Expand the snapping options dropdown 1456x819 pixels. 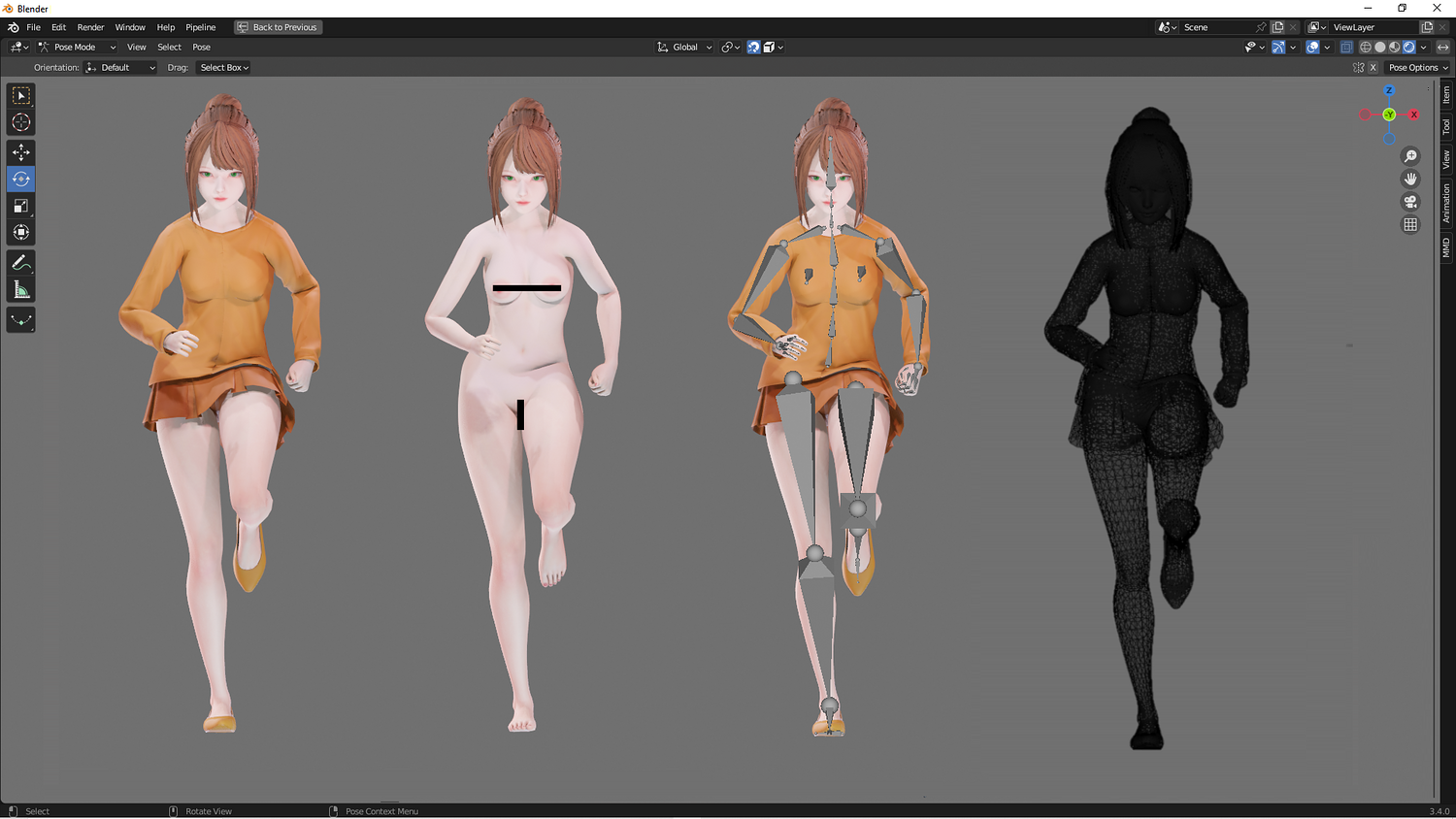coord(774,47)
